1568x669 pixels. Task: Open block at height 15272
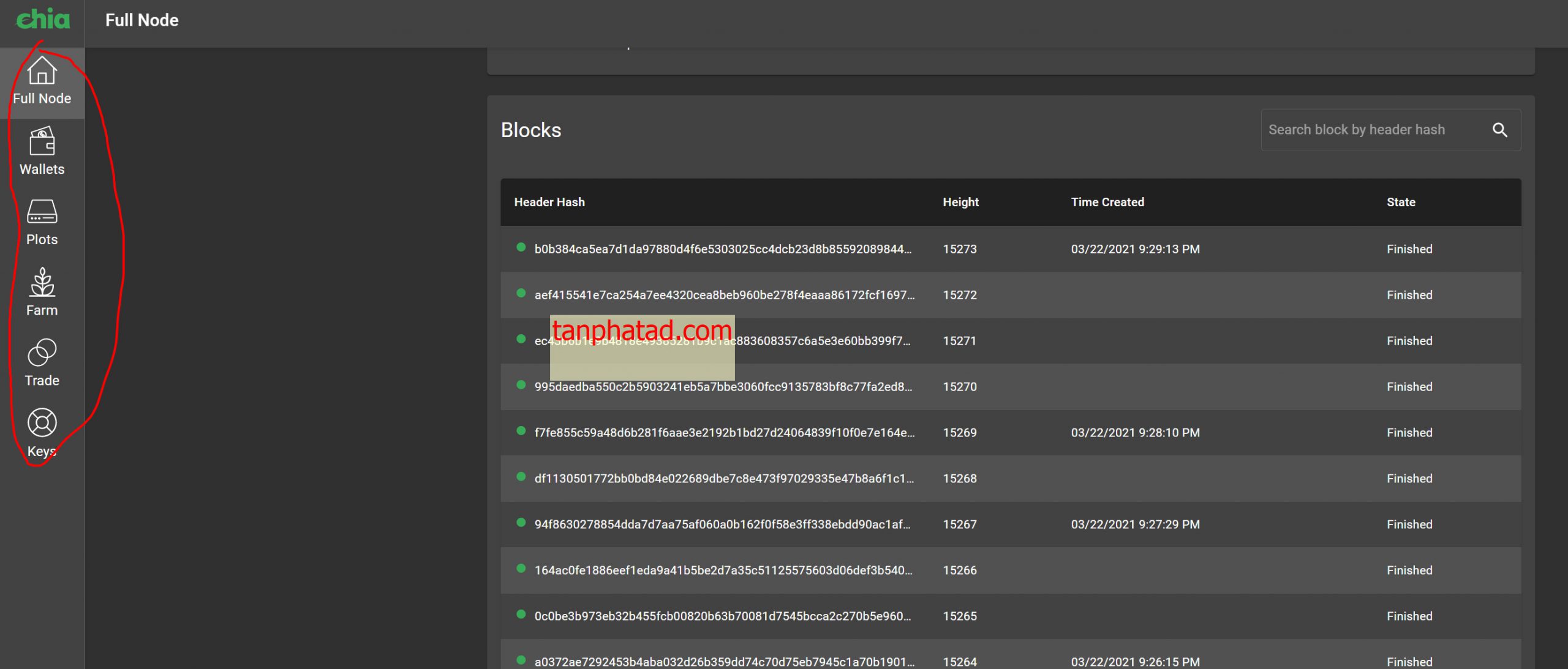pyautogui.click(x=724, y=295)
